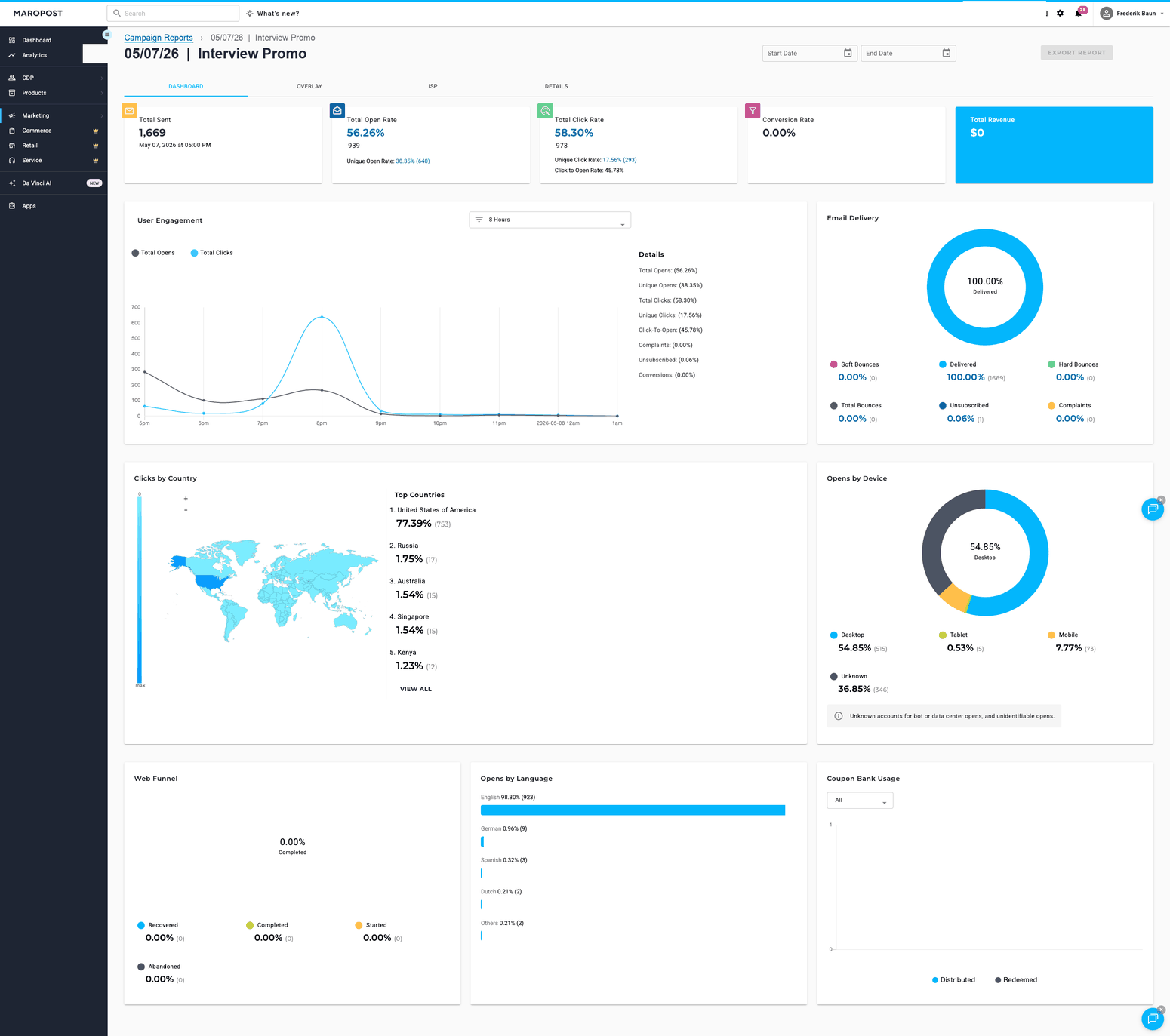Switch to the ISP tab
Viewport: 1170px width, 1036px height.
click(x=433, y=86)
